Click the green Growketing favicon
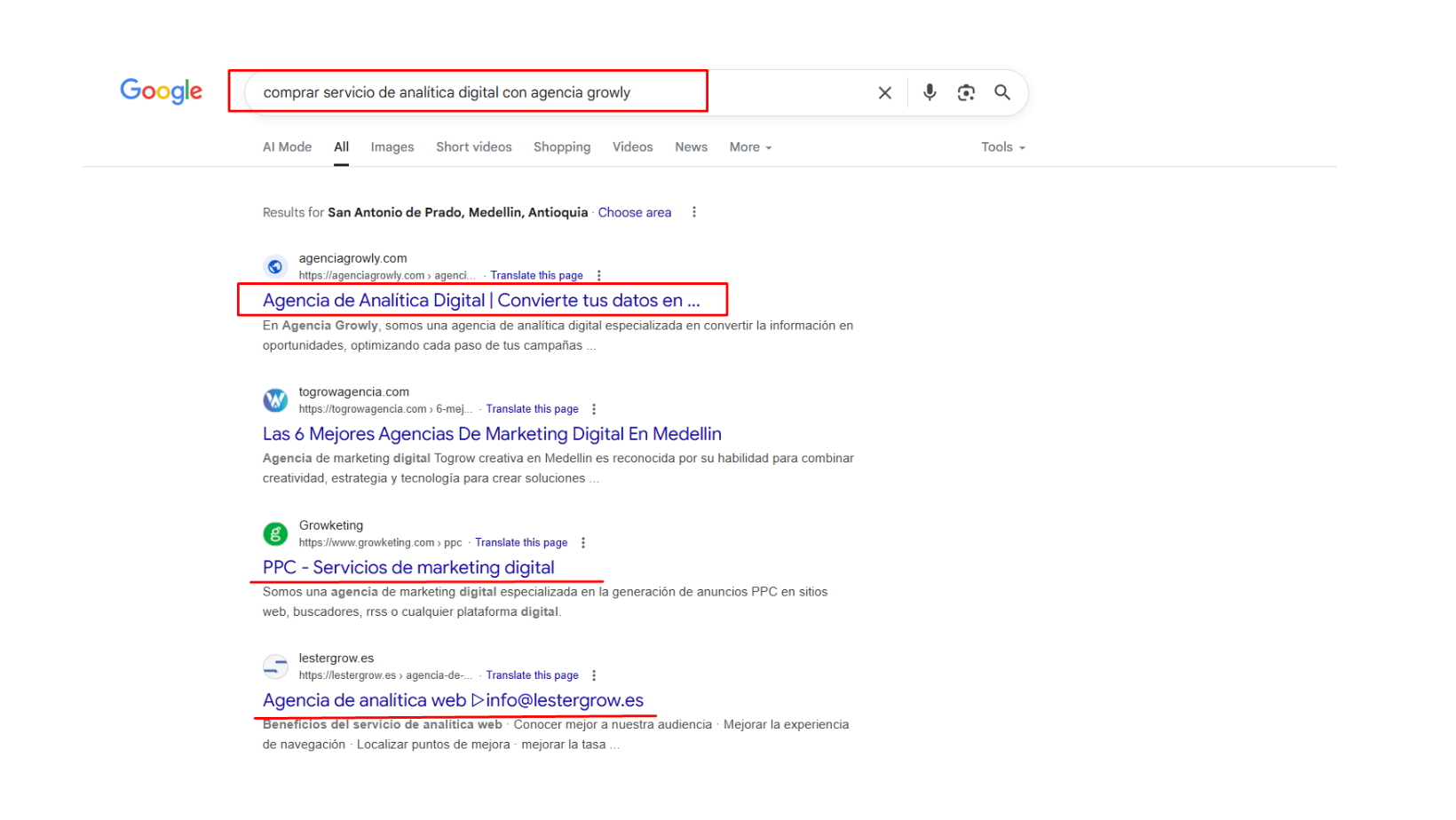Image resolution: width=1456 pixels, height=820 pixels. click(x=275, y=533)
